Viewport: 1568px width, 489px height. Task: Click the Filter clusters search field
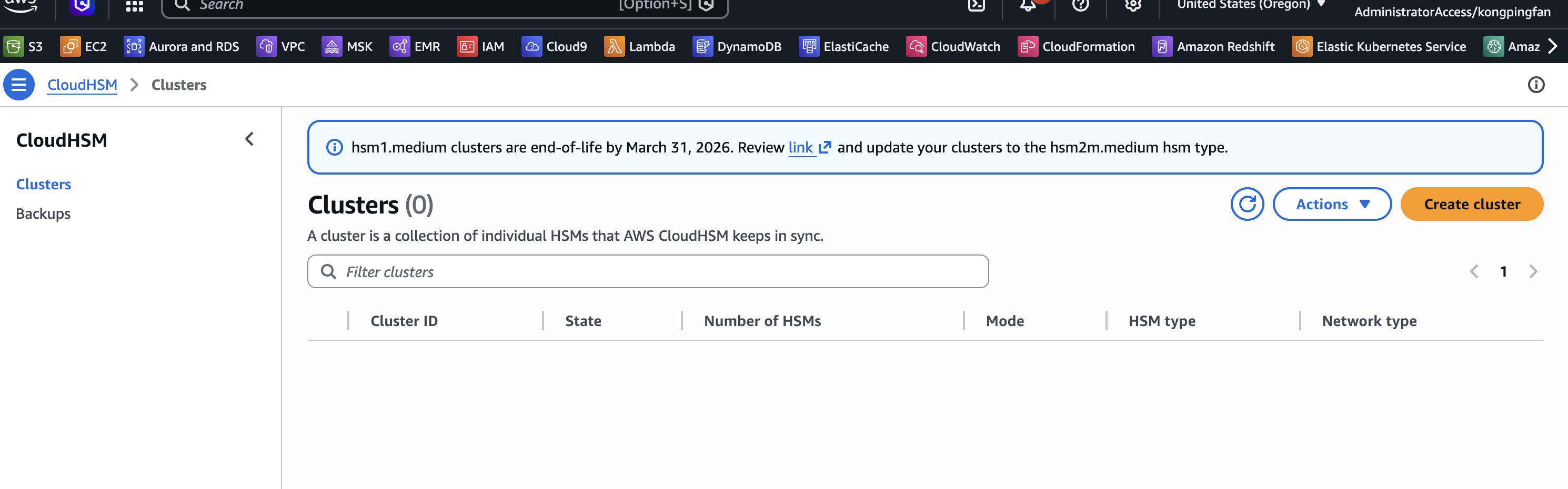(x=648, y=271)
